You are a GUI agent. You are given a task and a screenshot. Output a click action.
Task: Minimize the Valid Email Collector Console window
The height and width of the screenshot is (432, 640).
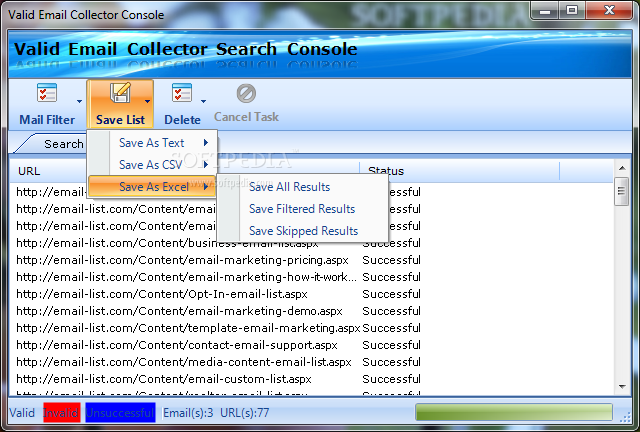pos(544,11)
